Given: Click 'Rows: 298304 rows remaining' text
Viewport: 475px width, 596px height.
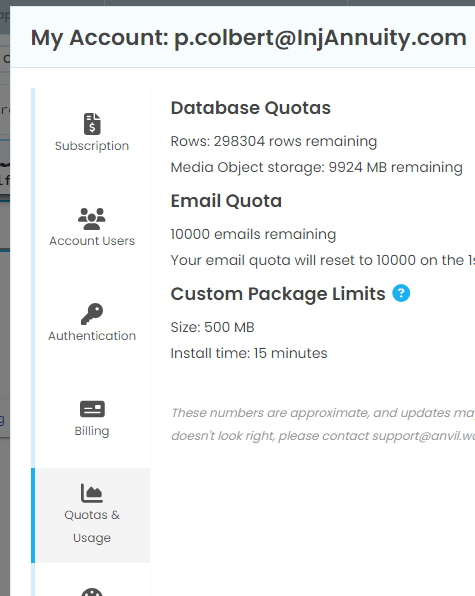Looking at the screenshot, I should tap(274, 141).
